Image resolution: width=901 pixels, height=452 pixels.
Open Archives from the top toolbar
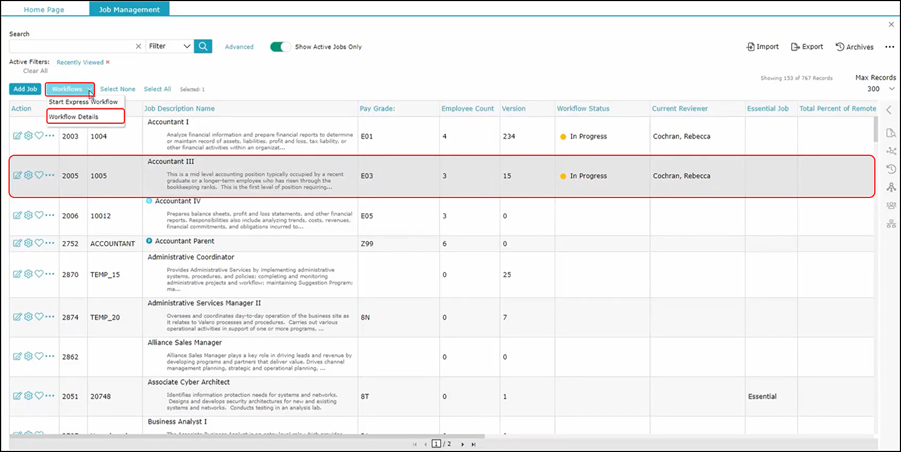pyautogui.click(x=854, y=46)
